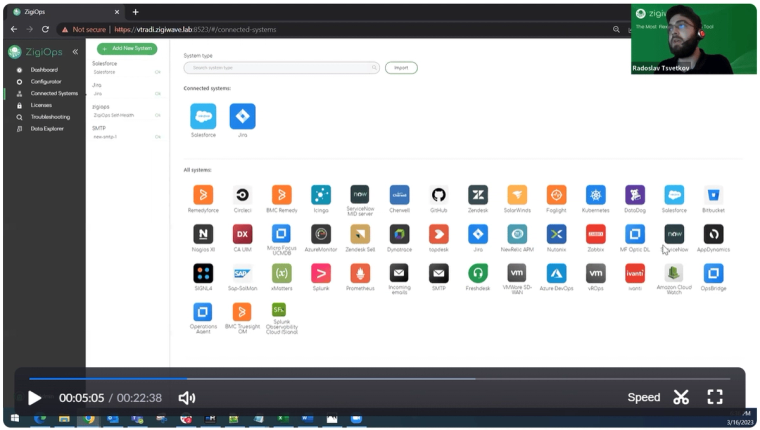Select the Dynatrace system icon
Screen dimensions: 760x430
(399, 234)
